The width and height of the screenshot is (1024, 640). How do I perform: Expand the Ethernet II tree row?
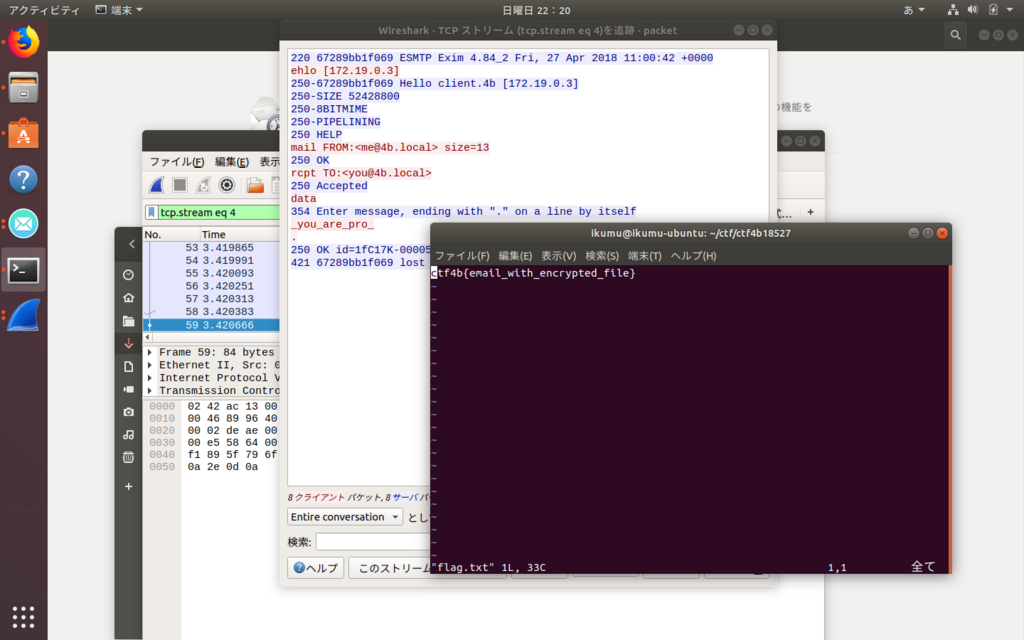150,366
